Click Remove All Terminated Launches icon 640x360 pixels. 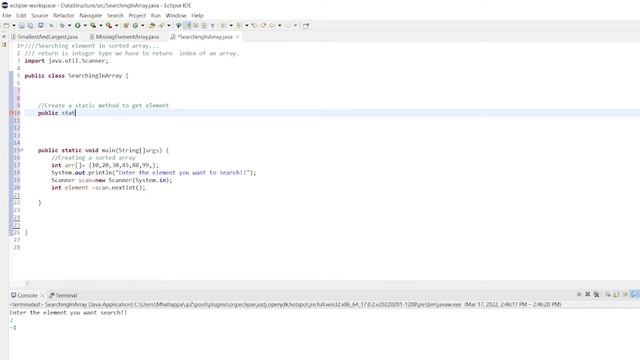[x=596, y=294]
